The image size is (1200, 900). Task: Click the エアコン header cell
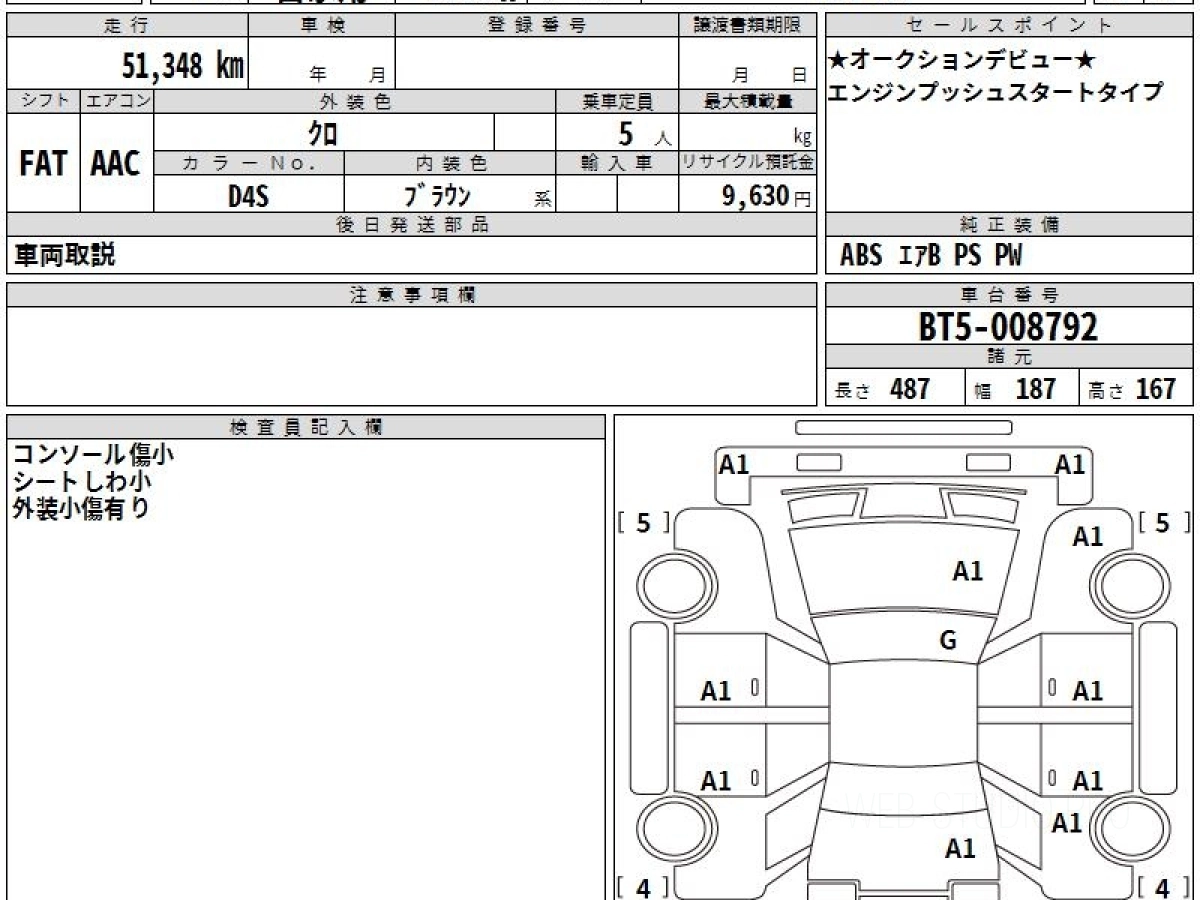click(x=117, y=101)
